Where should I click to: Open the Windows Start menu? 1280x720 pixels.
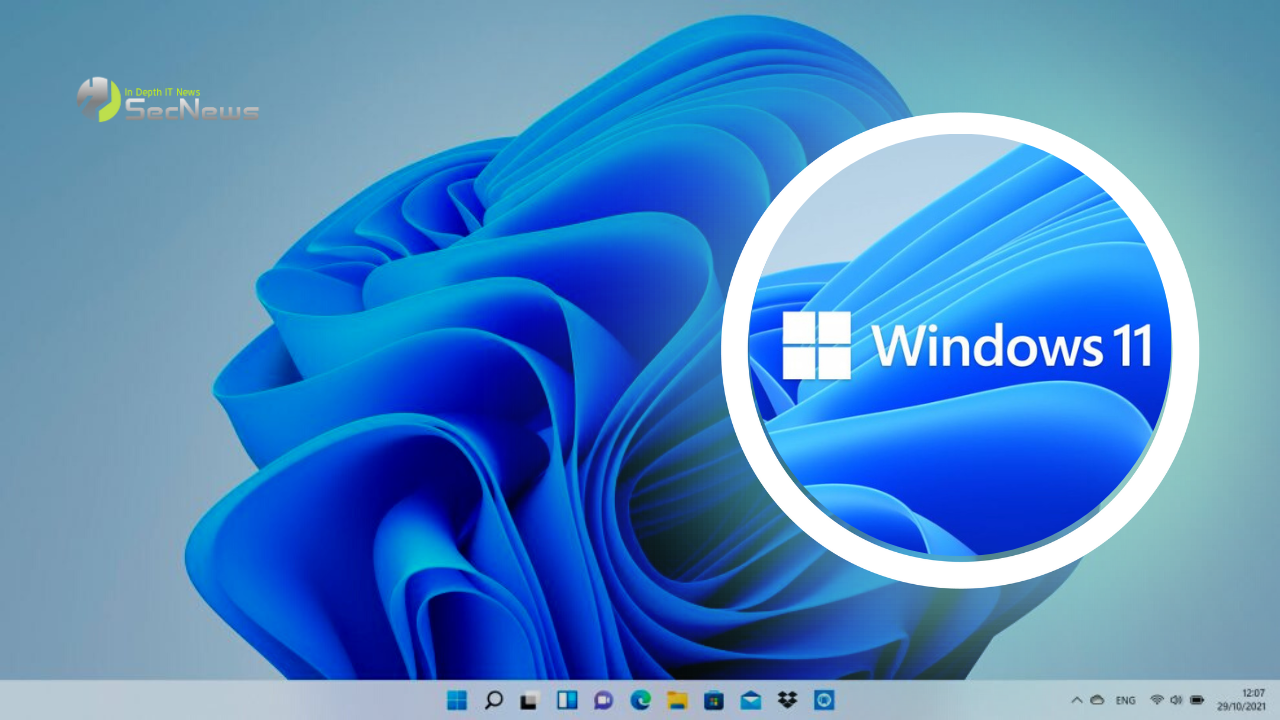click(457, 700)
